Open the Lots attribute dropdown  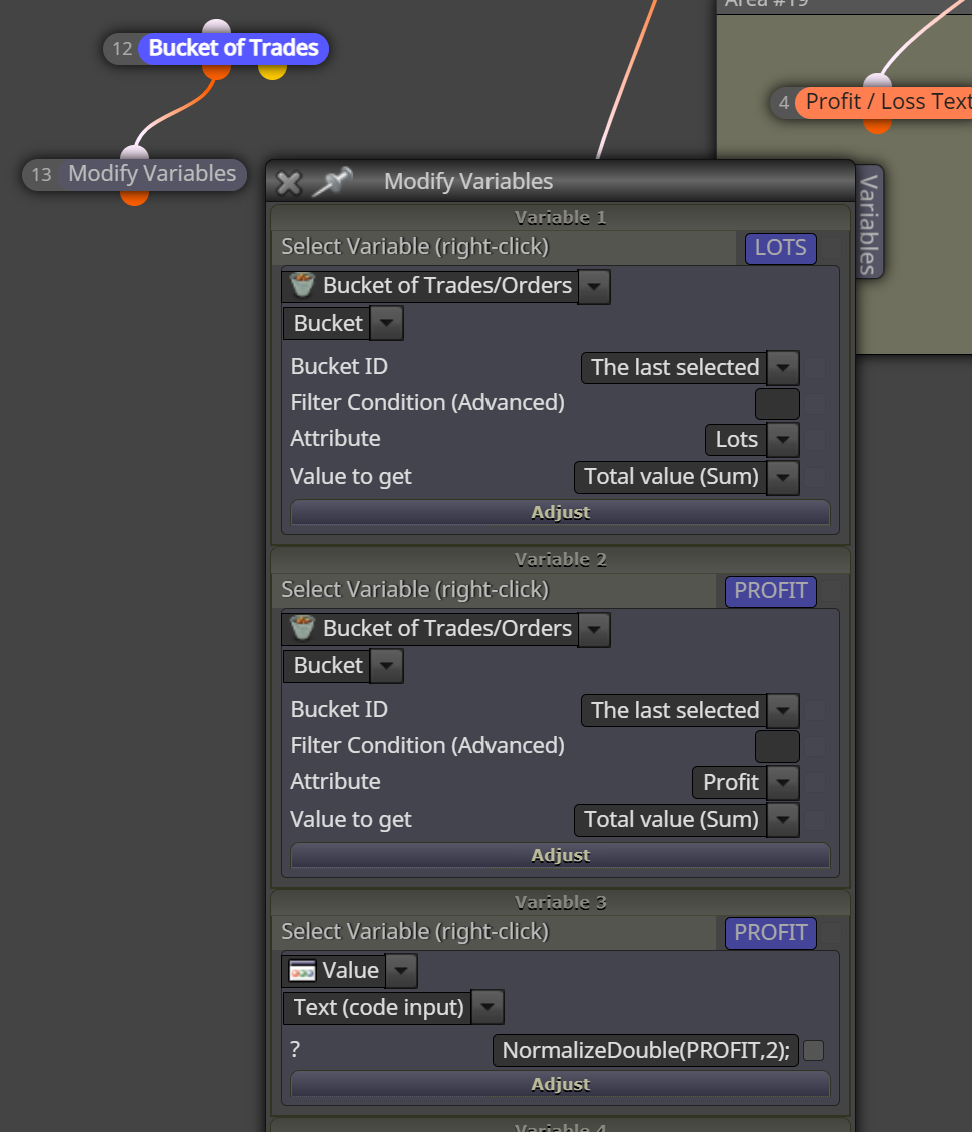click(x=783, y=440)
